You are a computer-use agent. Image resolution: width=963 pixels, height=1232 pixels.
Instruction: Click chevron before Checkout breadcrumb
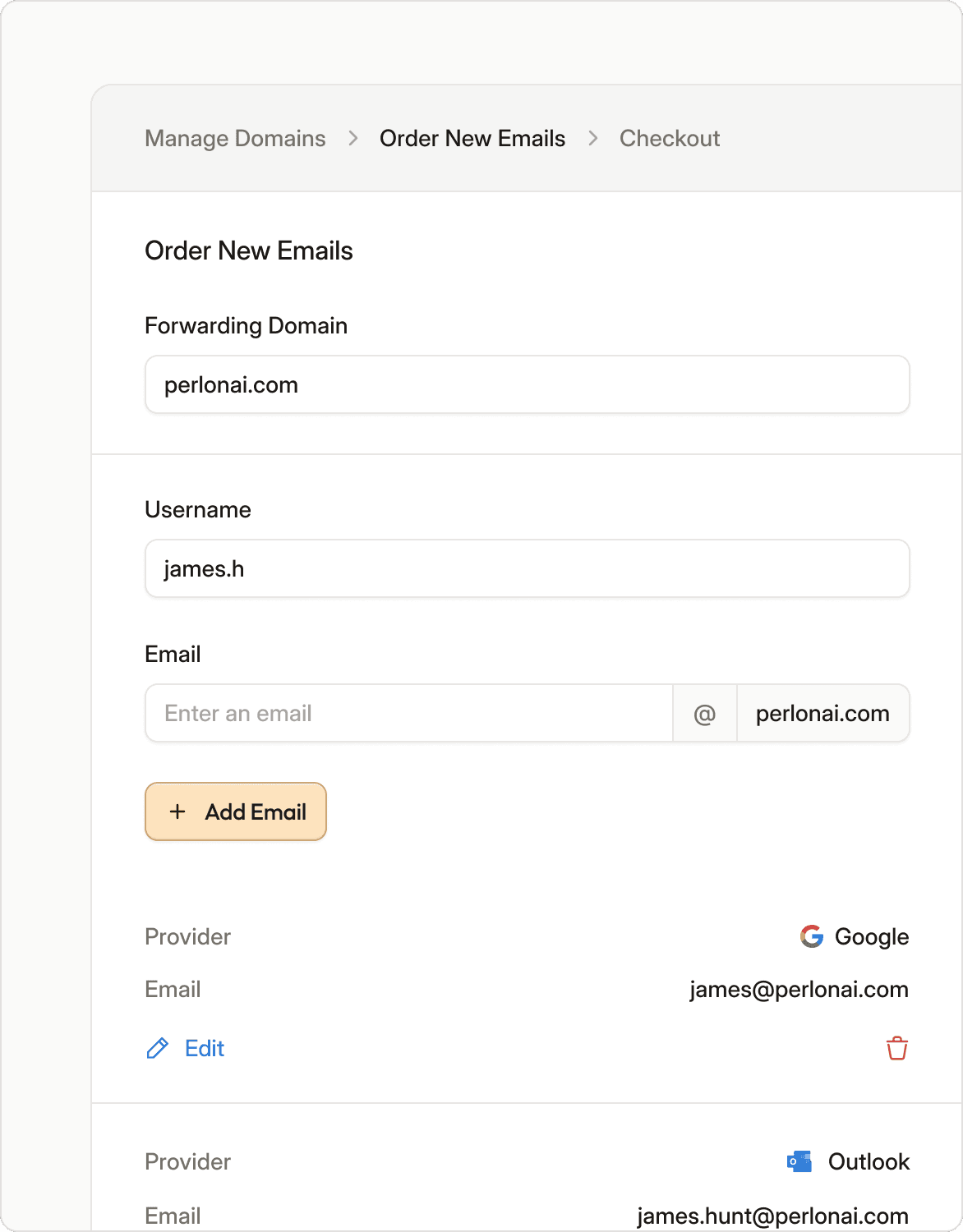pyautogui.click(x=592, y=139)
